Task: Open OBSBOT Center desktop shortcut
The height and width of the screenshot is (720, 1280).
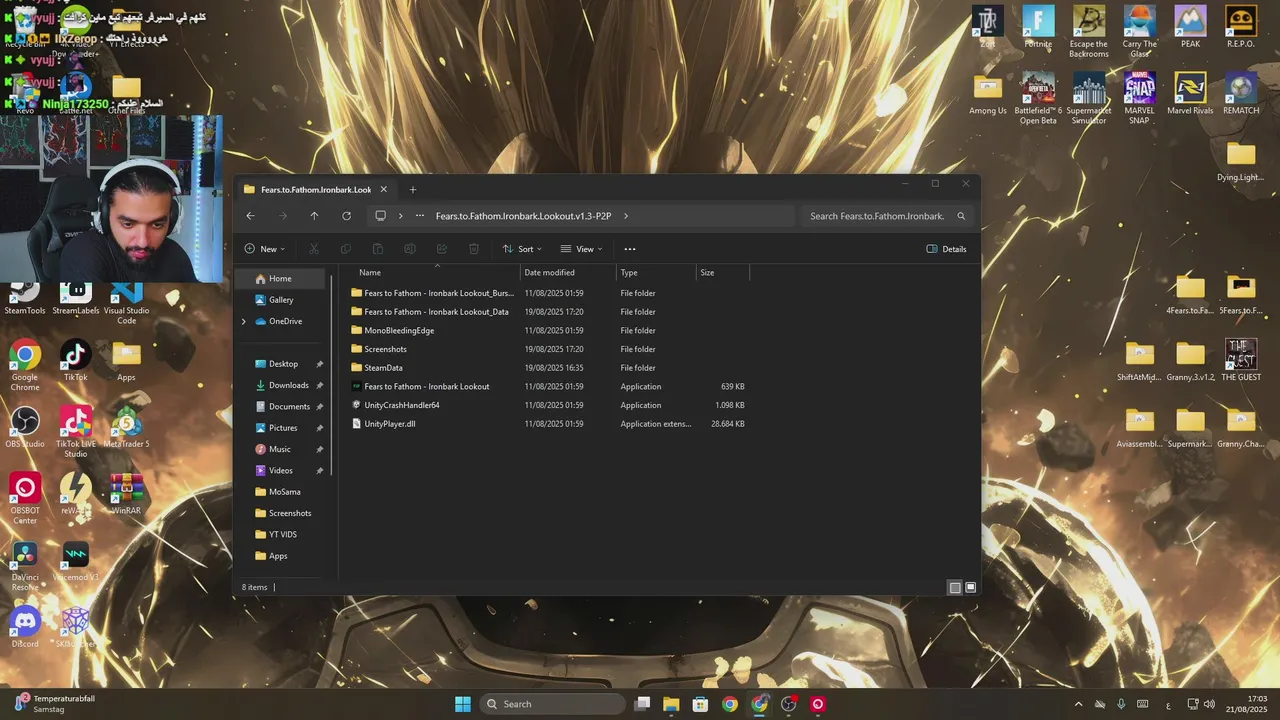Action: [x=25, y=499]
